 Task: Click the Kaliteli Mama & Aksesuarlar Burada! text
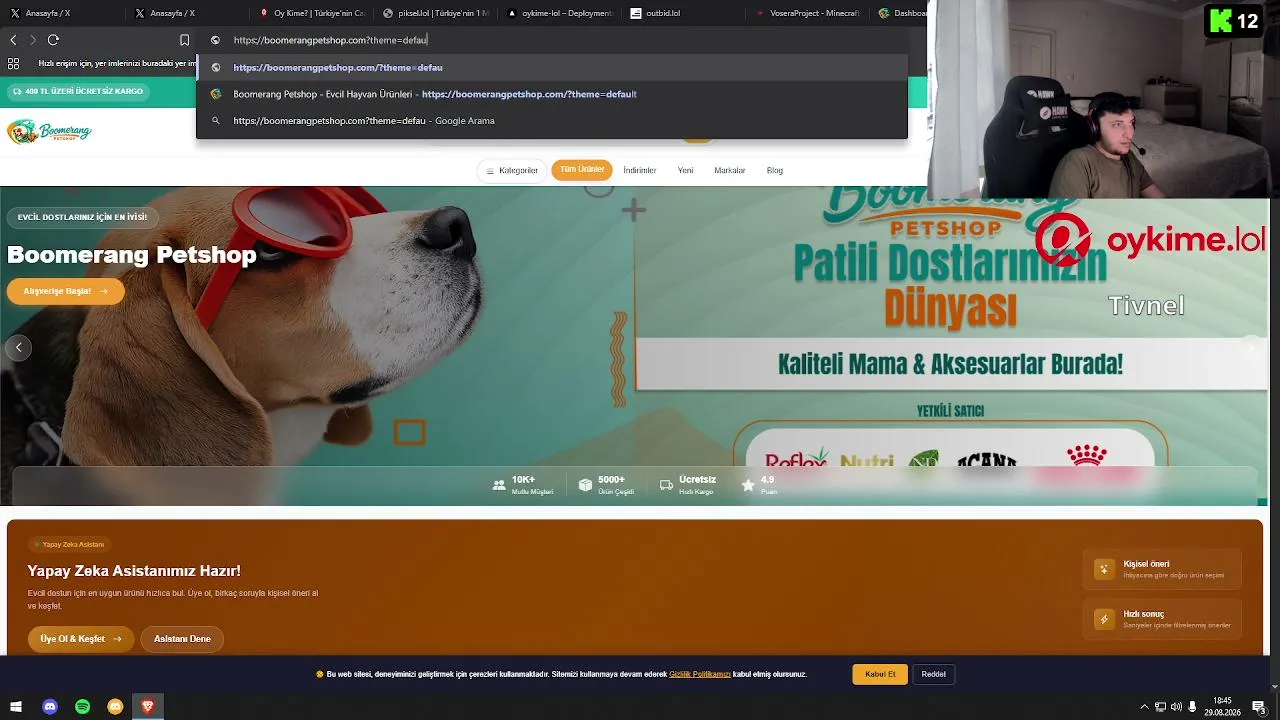pos(950,364)
